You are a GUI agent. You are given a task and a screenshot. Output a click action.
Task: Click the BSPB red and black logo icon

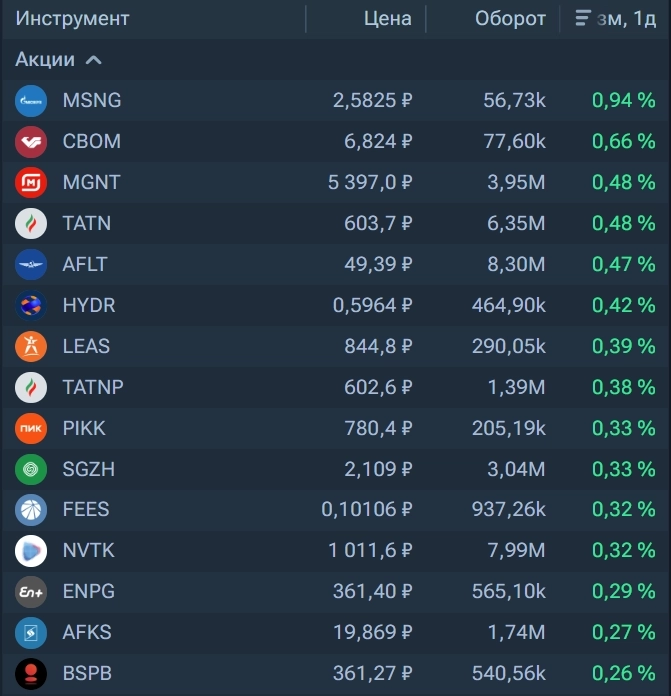pyautogui.click(x=31, y=673)
